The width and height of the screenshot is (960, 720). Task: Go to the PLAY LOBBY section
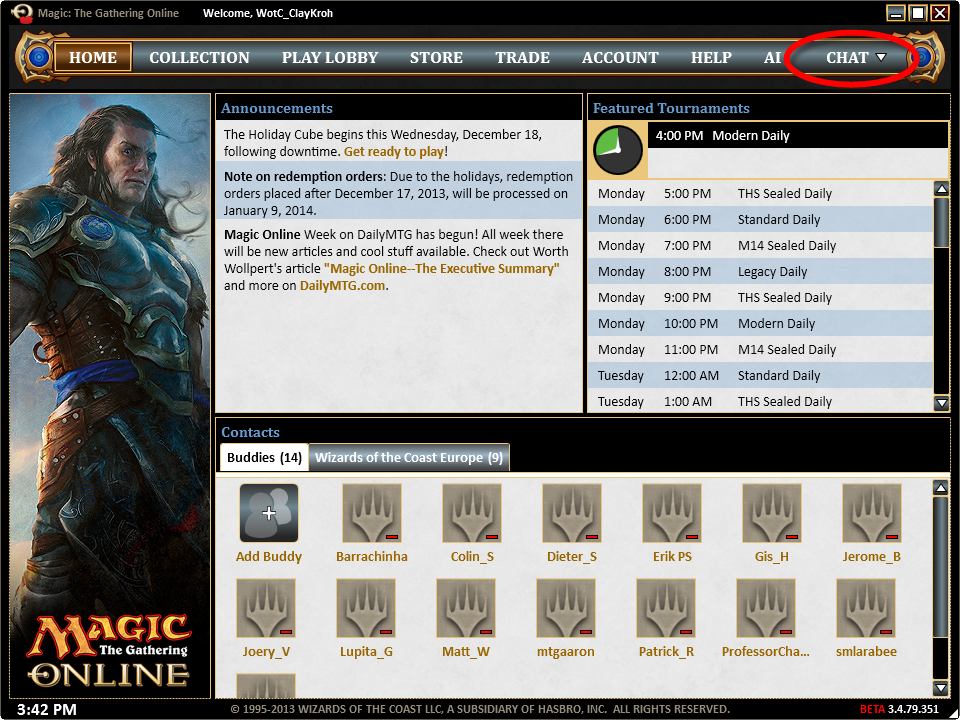[330, 58]
